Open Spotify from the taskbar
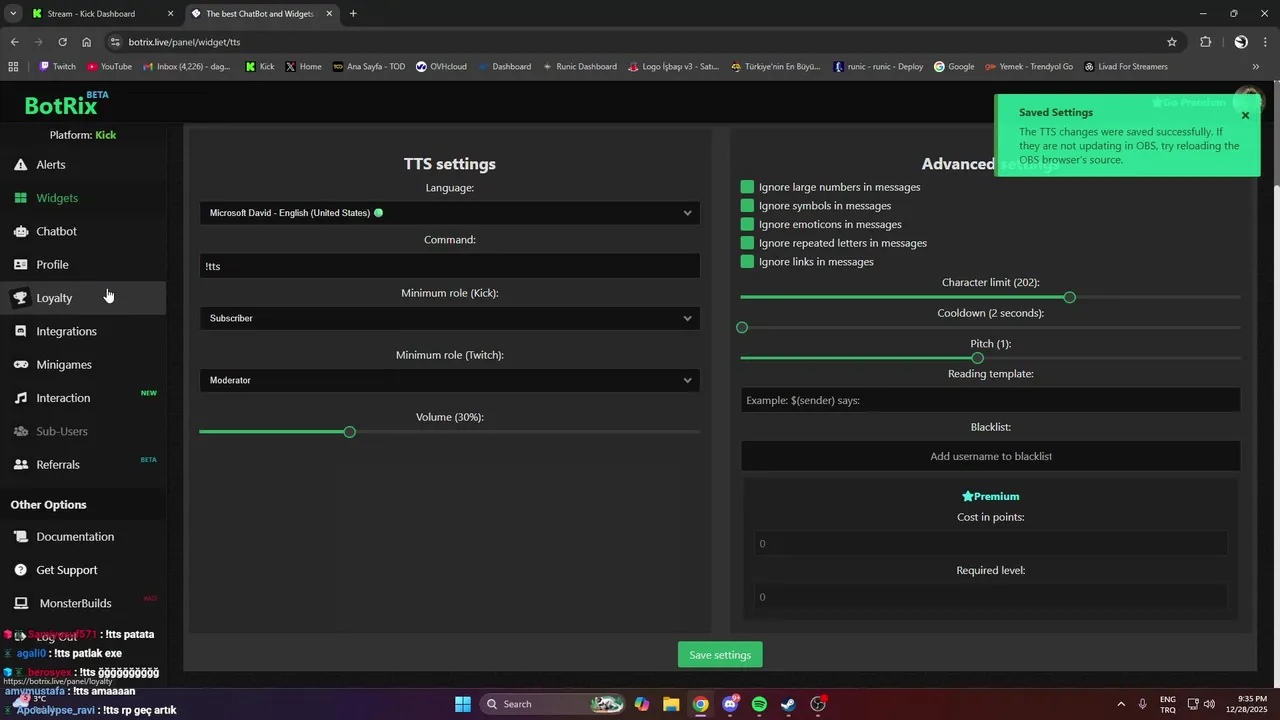Viewport: 1280px width, 720px height. (759, 704)
